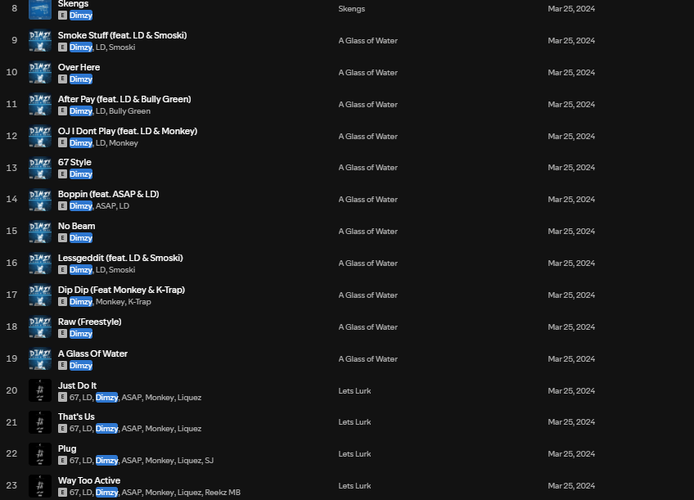Open Reekz MB artist link
This screenshot has width=694, height=500.
coord(223,492)
